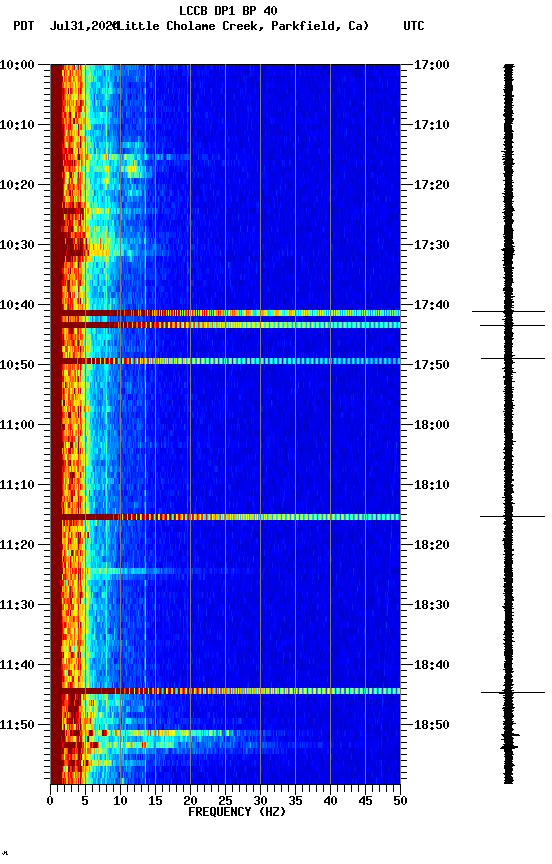Click the '45' frequency axis label
The width and height of the screenshot is (552, 864).
coord(365,801)
